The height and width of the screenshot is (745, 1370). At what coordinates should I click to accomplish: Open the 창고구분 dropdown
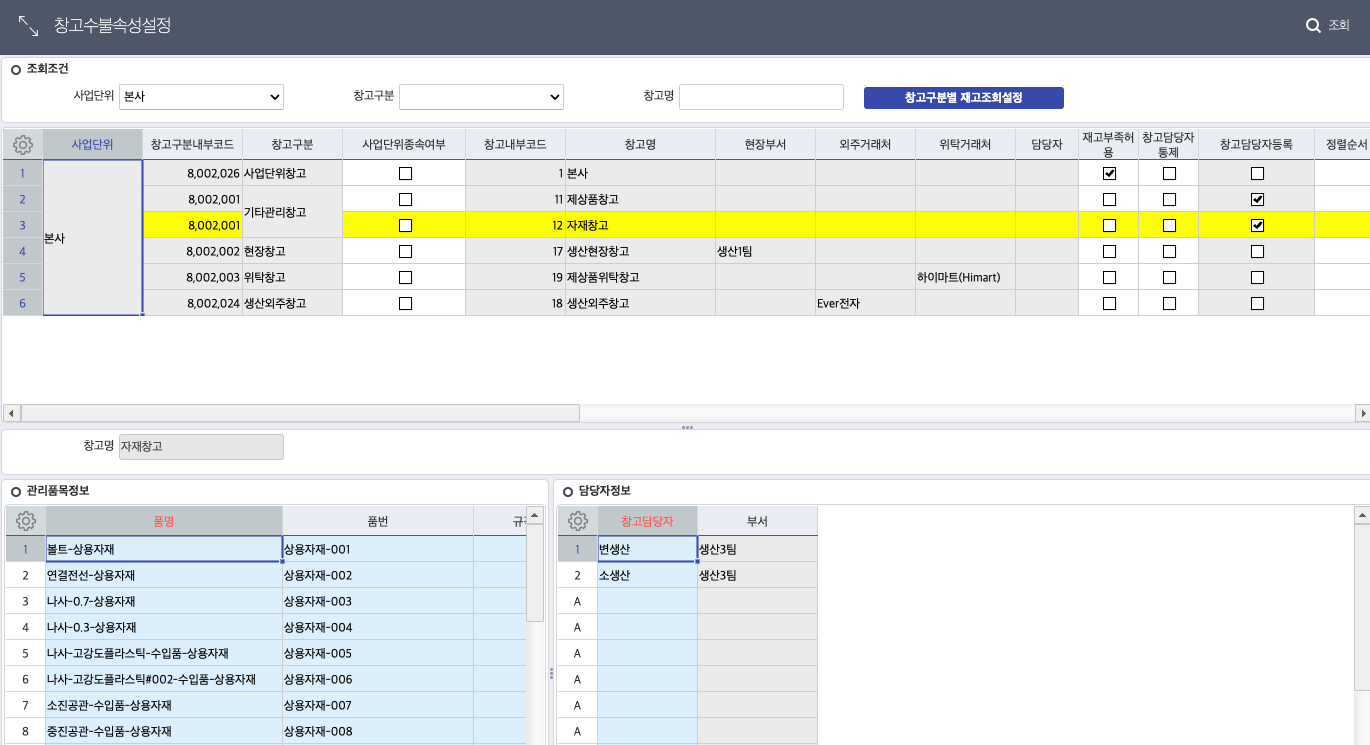481,97
